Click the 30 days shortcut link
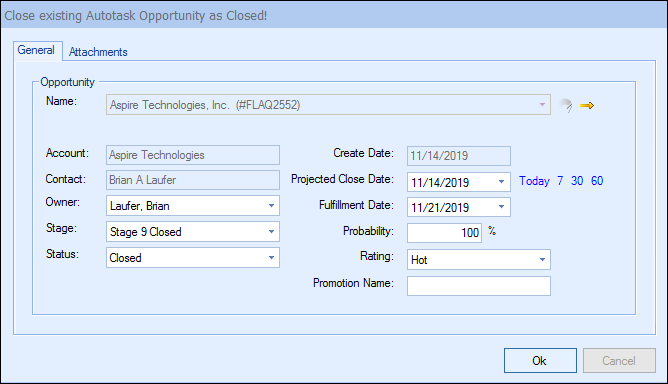The width and height of the screenshot is (668, 384). (x=577, y=181)
